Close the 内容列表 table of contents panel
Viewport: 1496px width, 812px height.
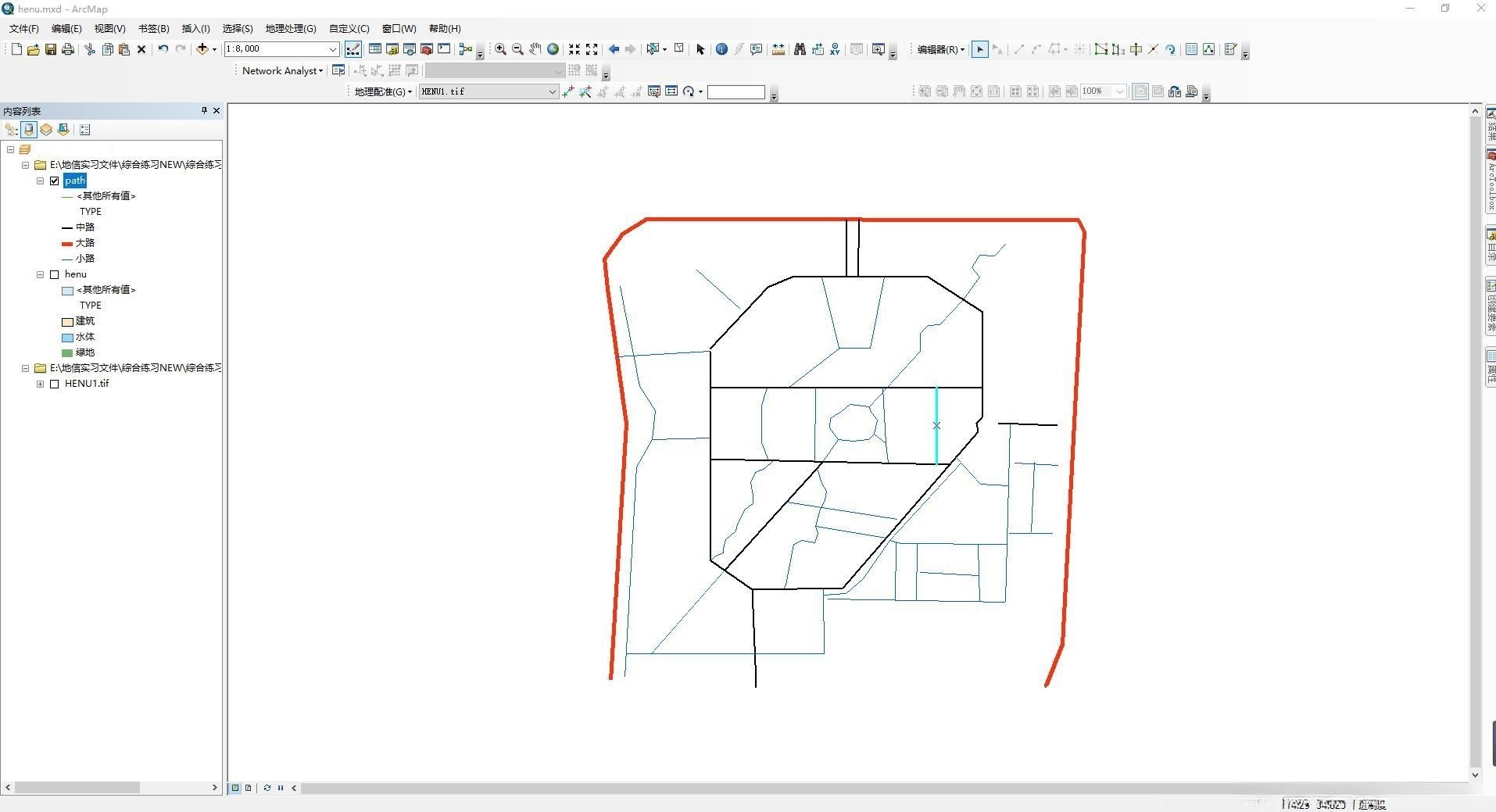[217, 111]
